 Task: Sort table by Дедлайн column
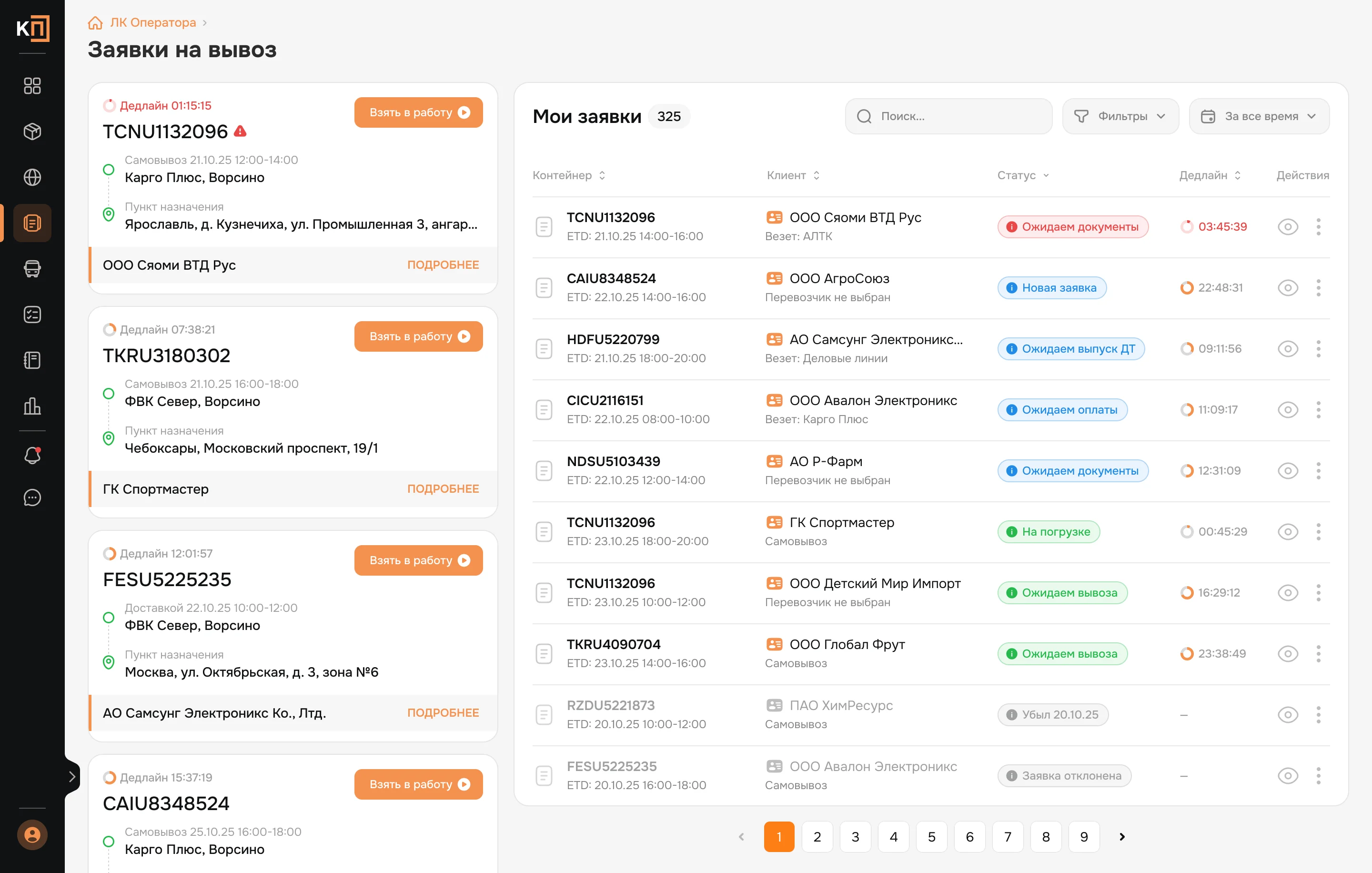pyautogui.click(x=1210, y=175)
